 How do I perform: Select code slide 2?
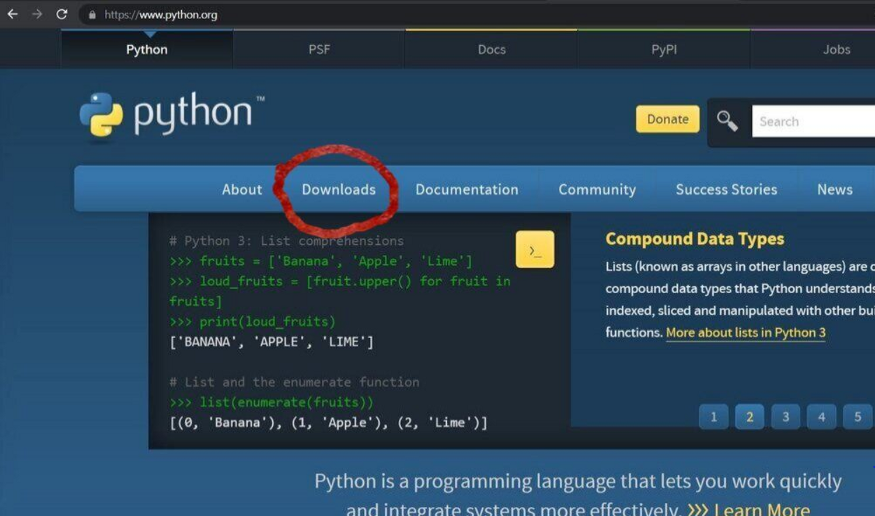click(749, 417)
